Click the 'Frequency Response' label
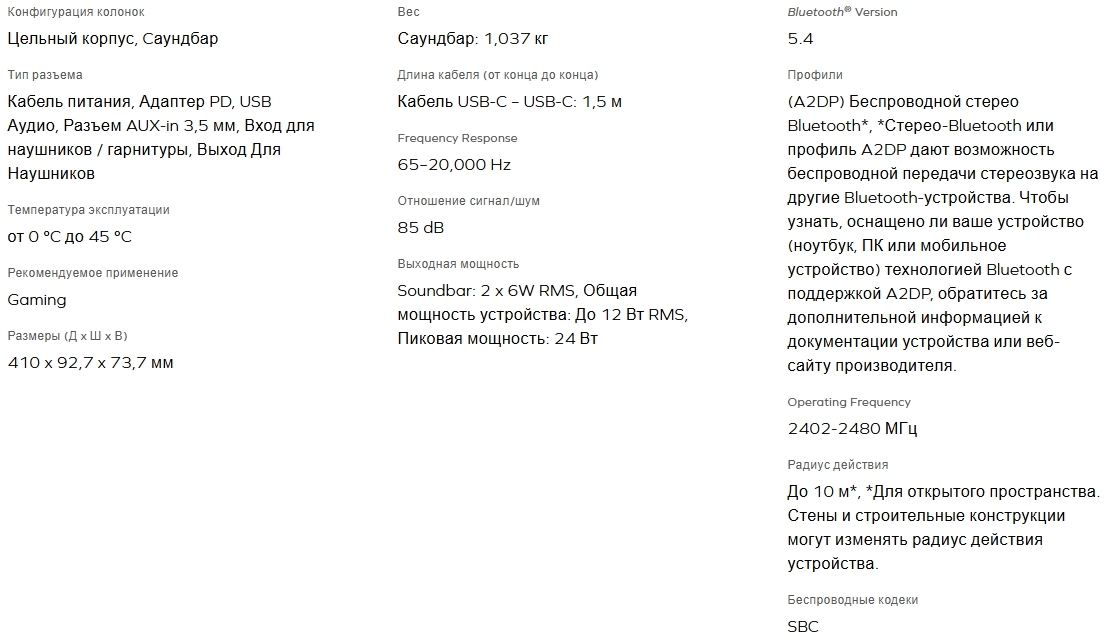This screenshot has height=642, width=1114. (458, 138)
